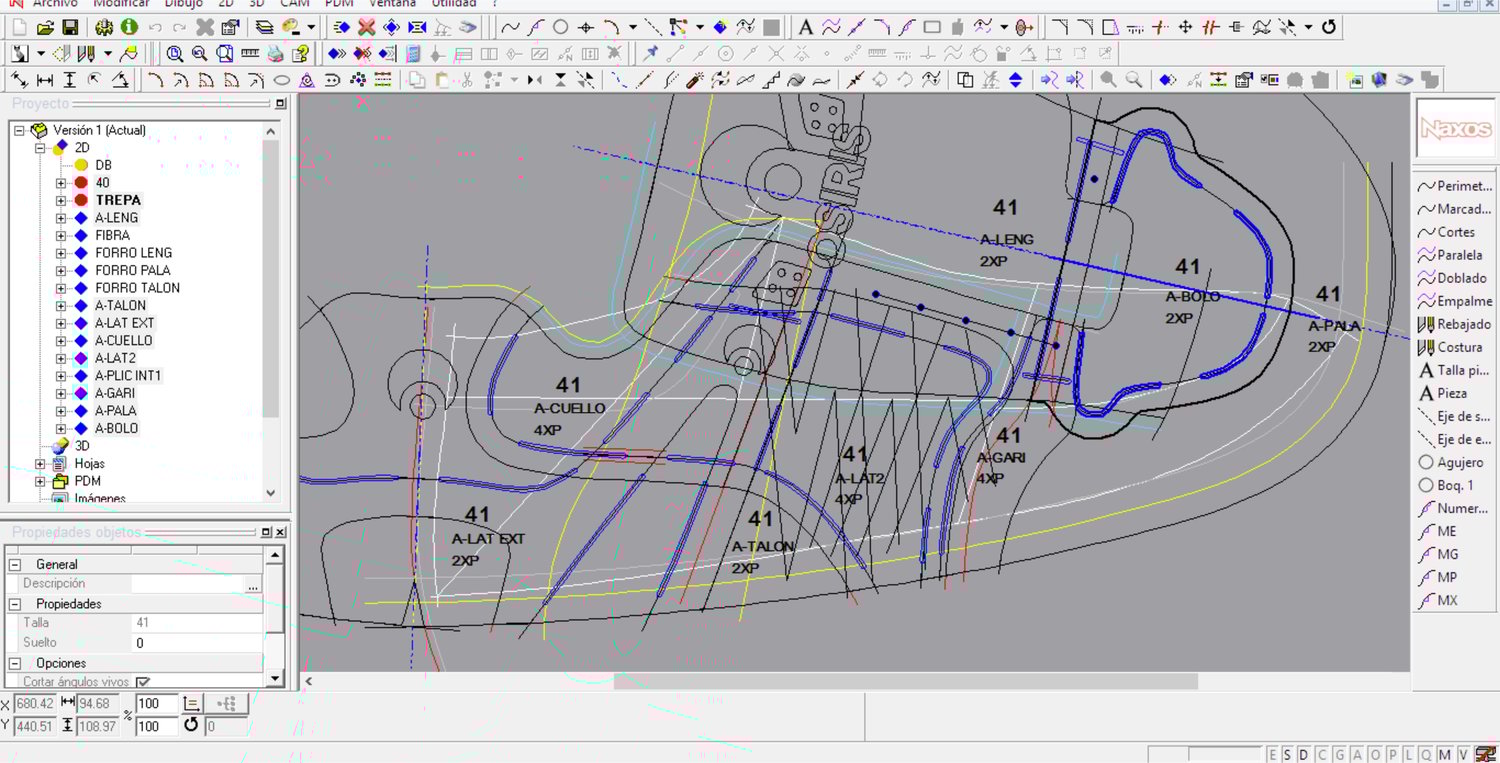Collapse the Propiedades section
The image size is (1500, 763).
[x=16, y=604]
